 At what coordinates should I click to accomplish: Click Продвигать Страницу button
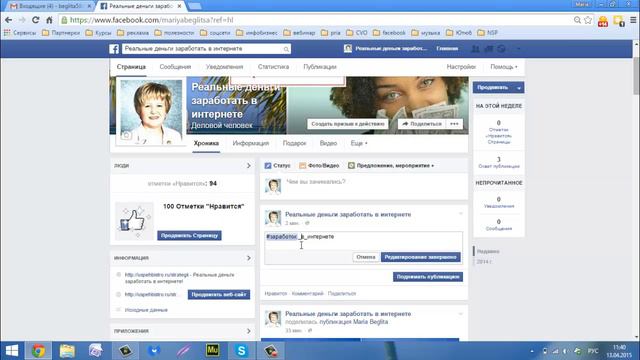coord(189,236)
